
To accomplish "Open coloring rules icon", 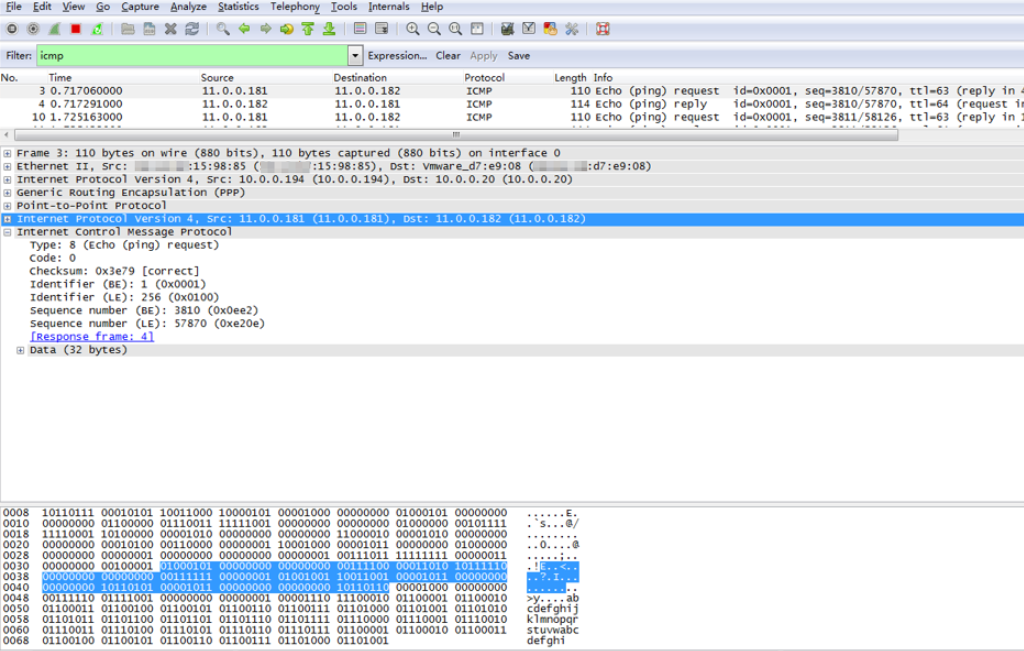I will point(550,29).
